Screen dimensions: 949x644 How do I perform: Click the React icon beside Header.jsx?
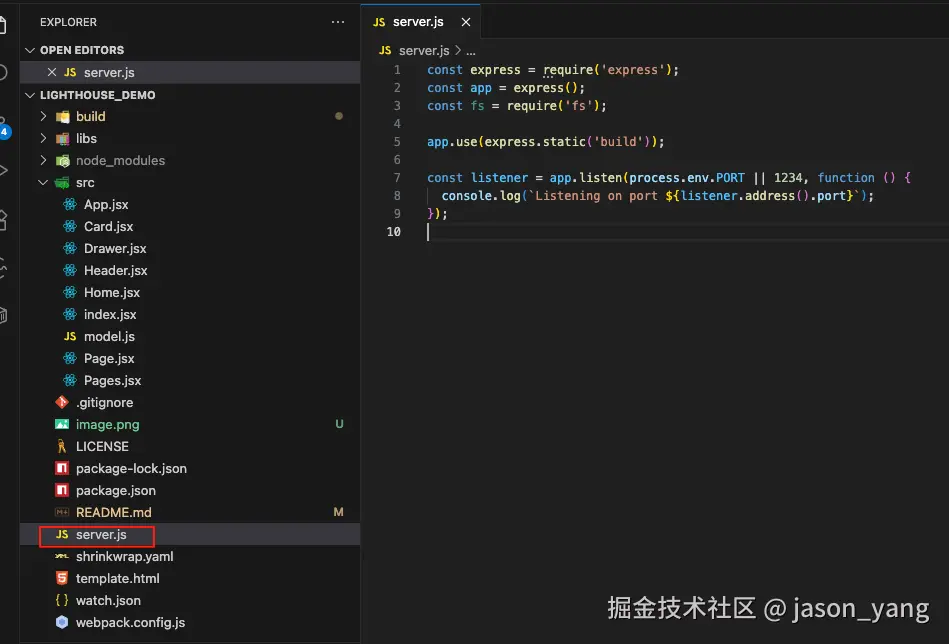tap(70, 271)
